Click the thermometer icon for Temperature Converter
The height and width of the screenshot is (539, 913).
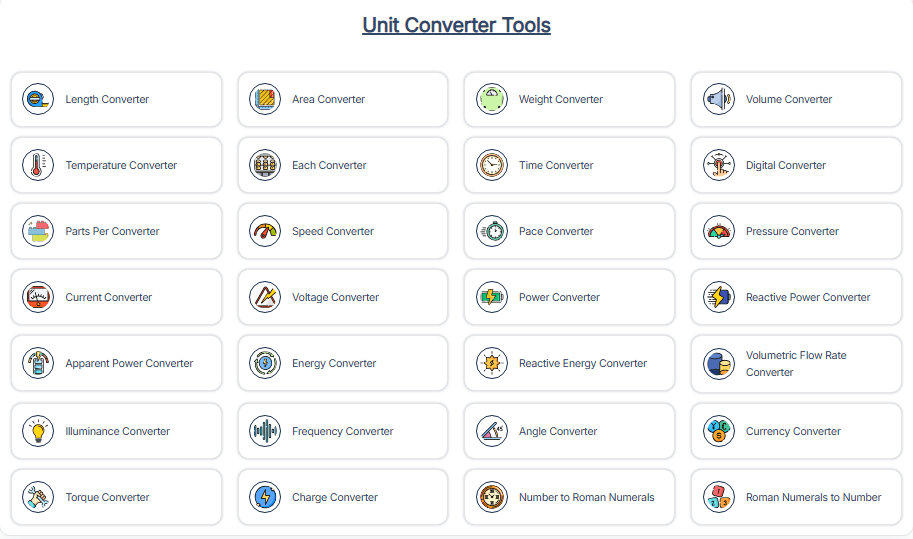(38, 165)
